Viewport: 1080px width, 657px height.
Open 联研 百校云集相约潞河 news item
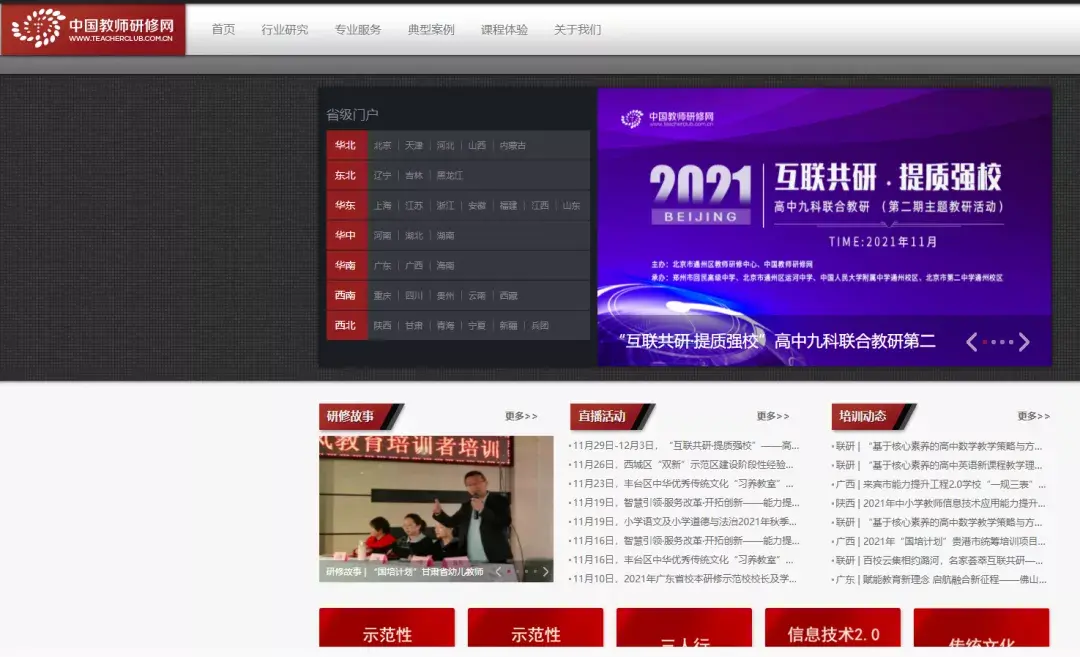point(937,561)
